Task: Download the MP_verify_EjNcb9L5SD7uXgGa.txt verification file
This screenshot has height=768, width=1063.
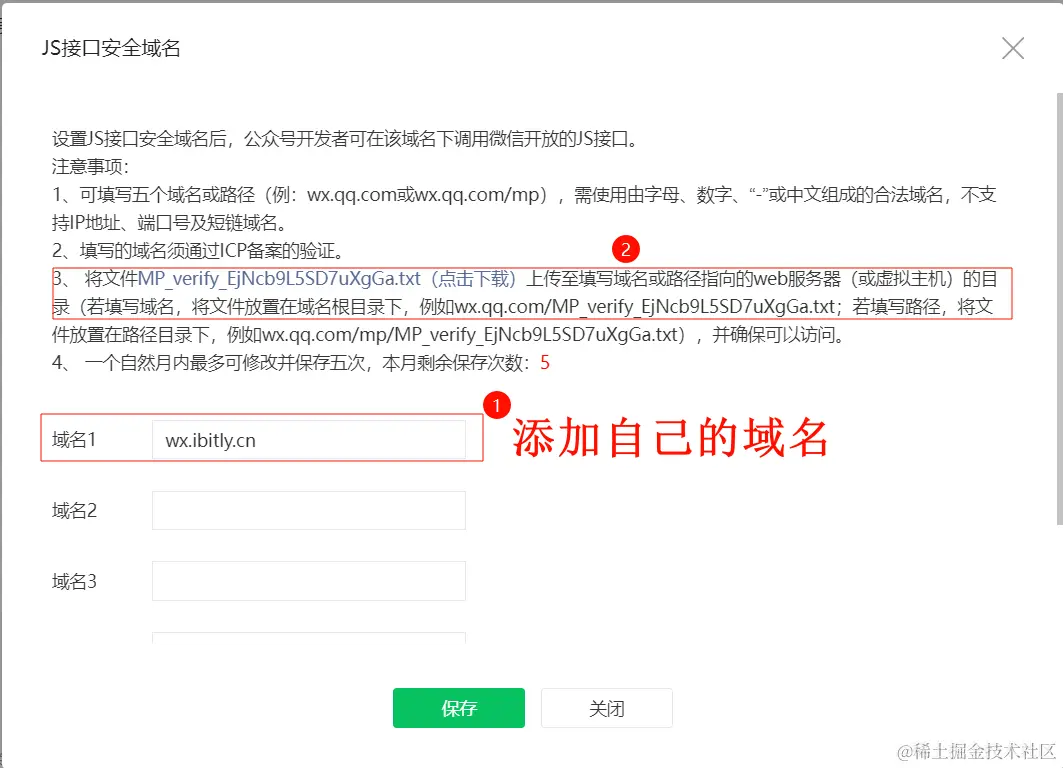Action: pyautogui.click(x=327, y=279)
